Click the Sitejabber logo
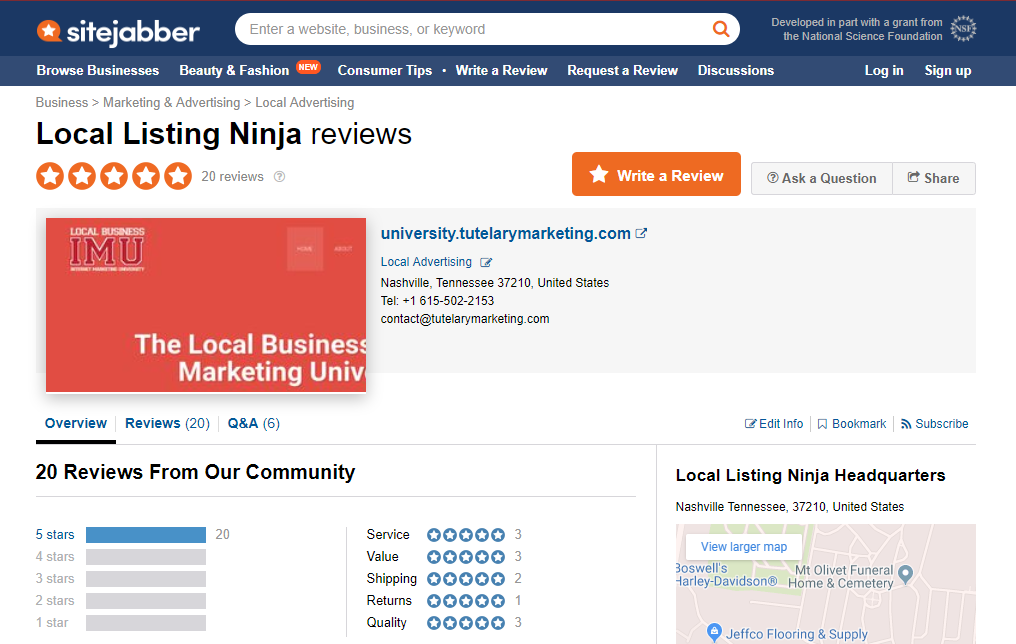1016x644 pixels. click(118, 31)
